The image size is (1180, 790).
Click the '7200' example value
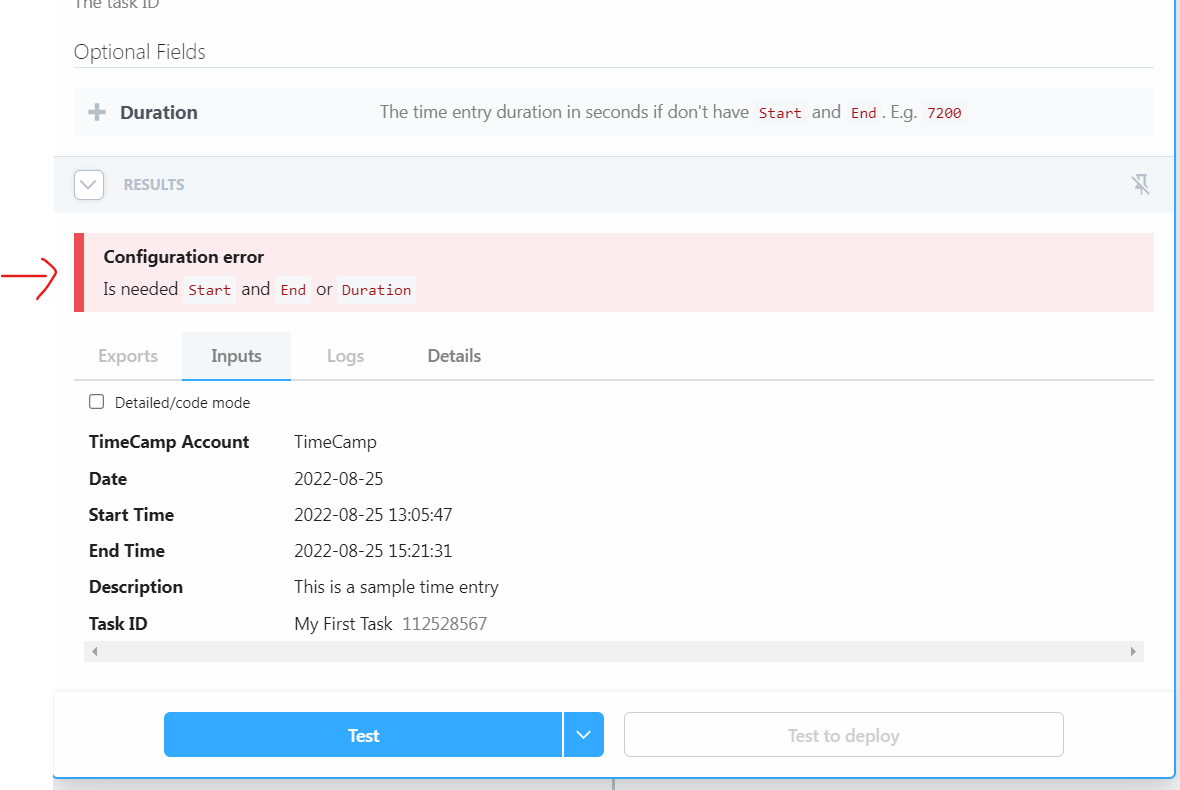(944, 113)
